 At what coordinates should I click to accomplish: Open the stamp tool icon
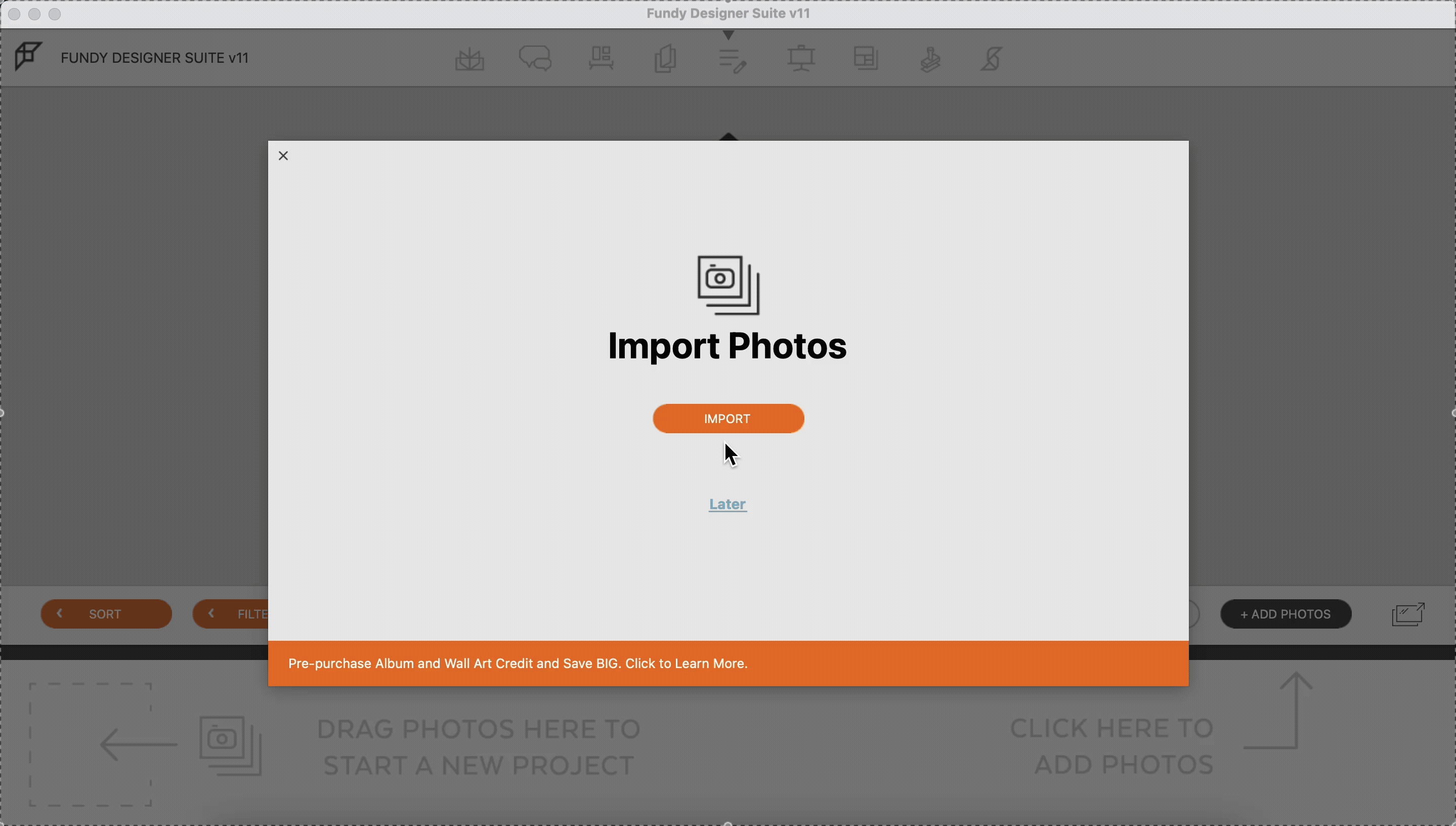tap(930, 59)
